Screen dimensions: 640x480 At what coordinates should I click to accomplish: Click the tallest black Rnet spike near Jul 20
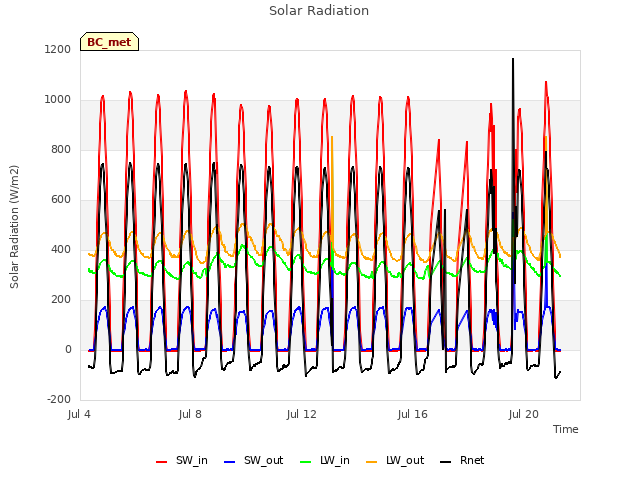coord(513,122)
